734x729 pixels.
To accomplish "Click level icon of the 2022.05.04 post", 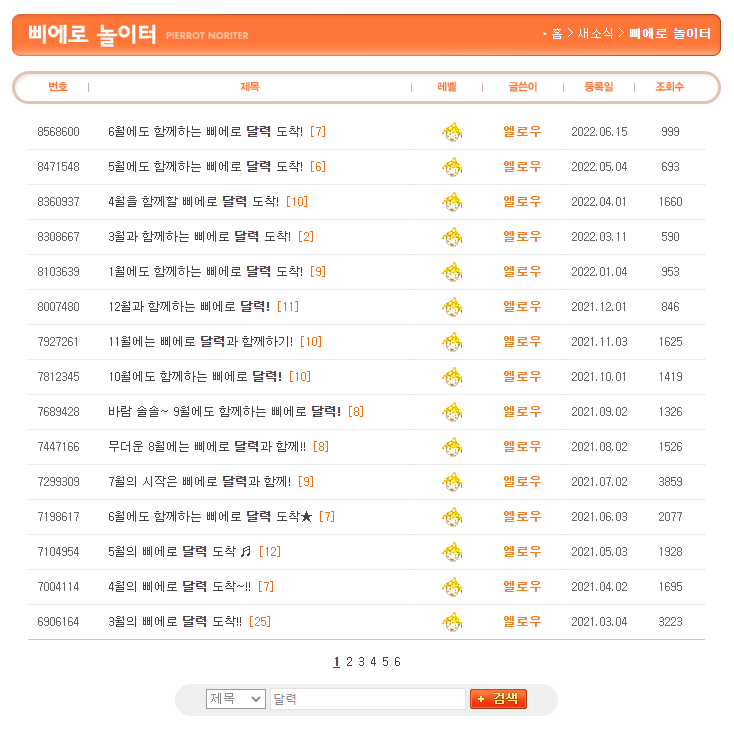I will (x=452, y=167).
